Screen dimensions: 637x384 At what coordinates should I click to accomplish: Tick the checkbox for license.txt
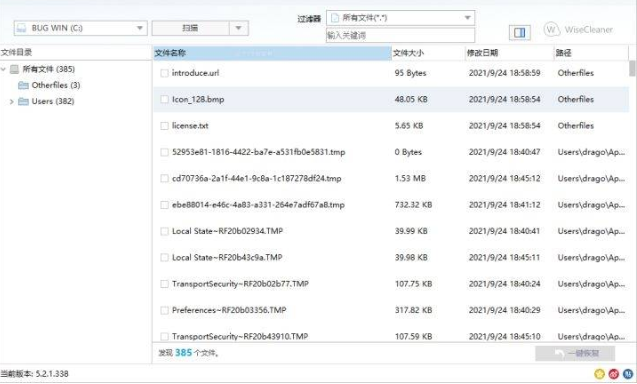coord(164,126)
